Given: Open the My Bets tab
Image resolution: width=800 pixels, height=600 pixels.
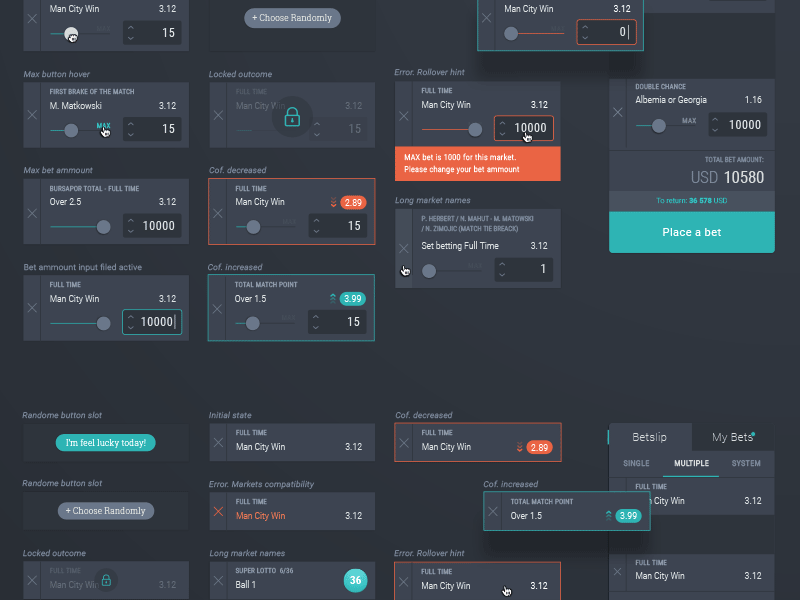Looking at the screenshot, I should 733,436.
